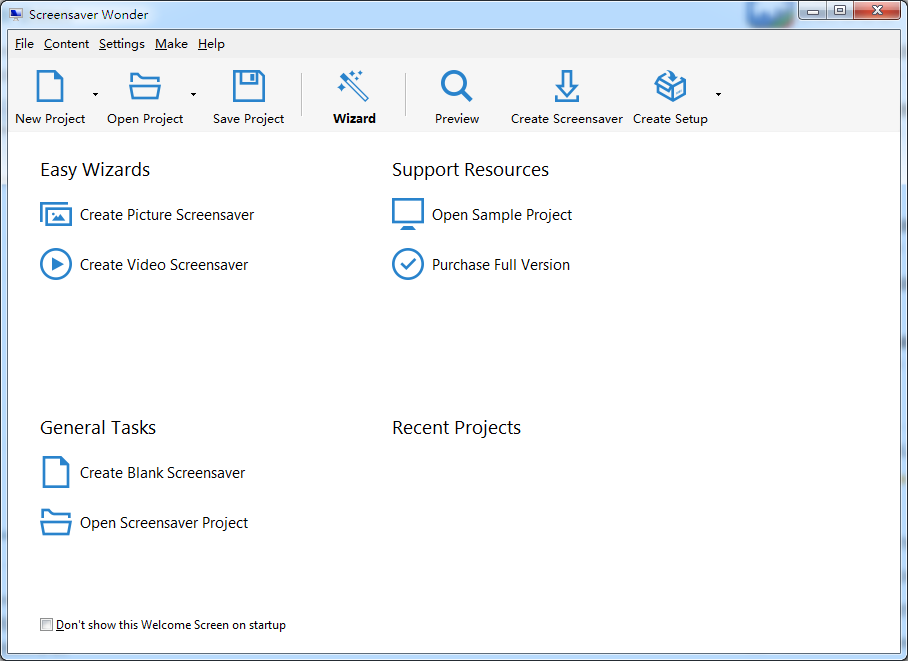
Task: Minimize the Screensaver Wonder window
Action: [x=812, y=10]
